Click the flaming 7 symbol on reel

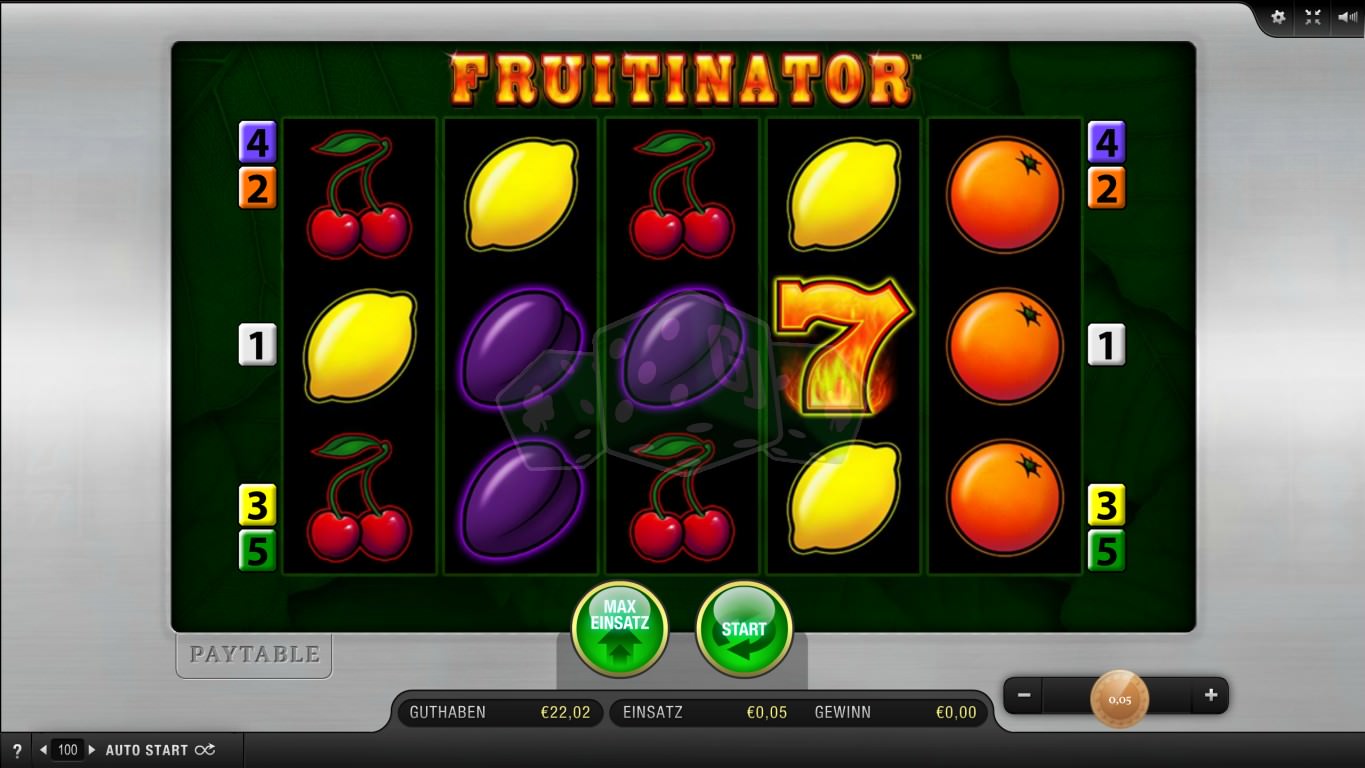point(844,345)
